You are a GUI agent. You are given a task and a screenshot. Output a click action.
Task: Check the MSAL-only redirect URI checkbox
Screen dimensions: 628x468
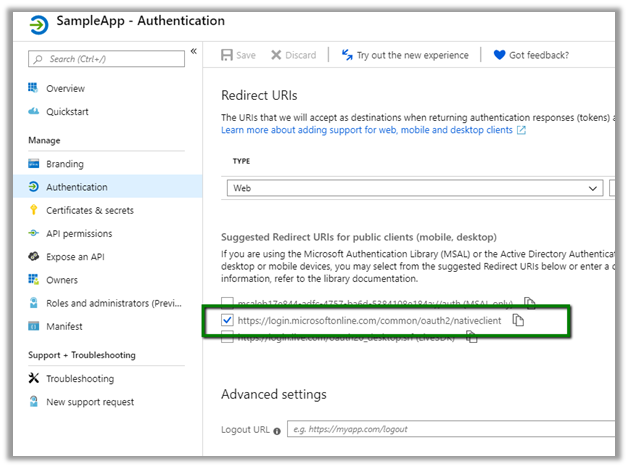pyautogui.click(x=229, y=303)
